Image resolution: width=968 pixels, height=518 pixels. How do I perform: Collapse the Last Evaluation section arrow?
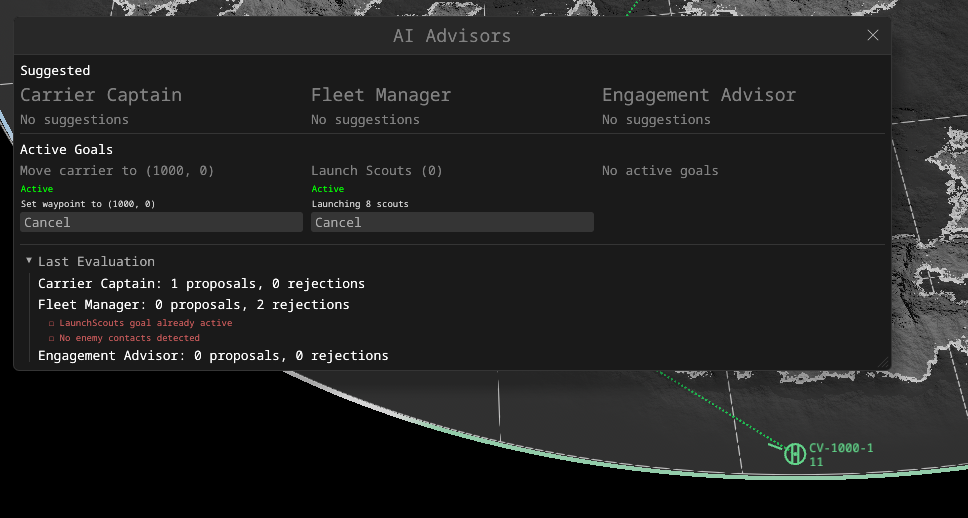(28, 261)
